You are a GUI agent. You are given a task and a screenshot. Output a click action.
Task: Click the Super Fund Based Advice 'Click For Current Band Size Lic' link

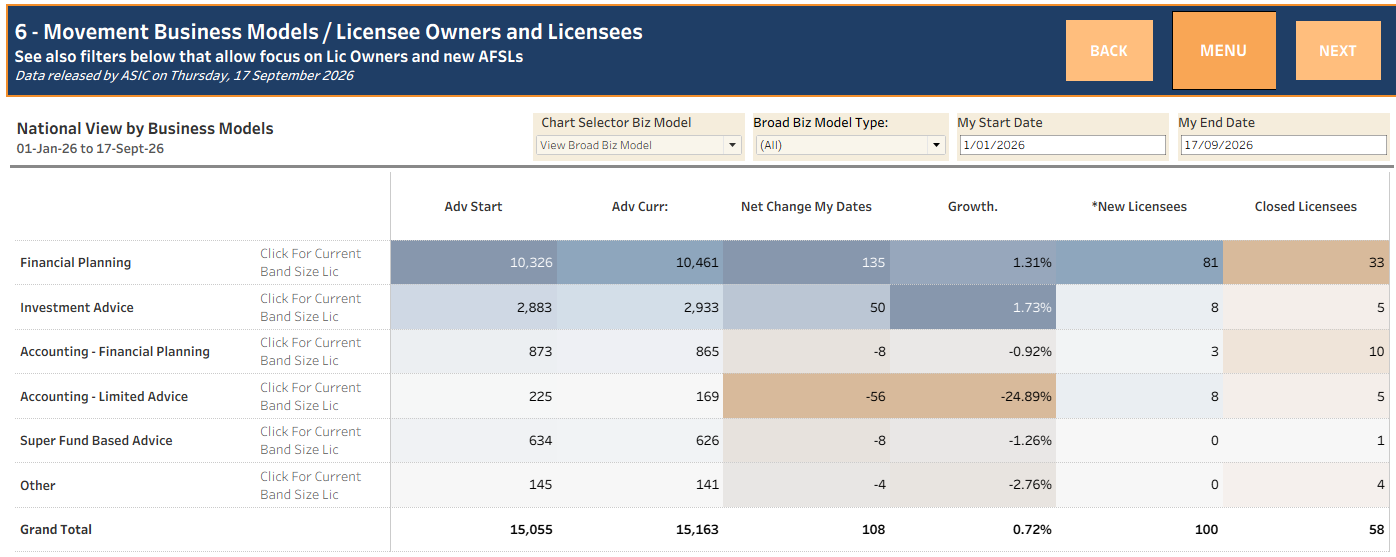point(311,440)
